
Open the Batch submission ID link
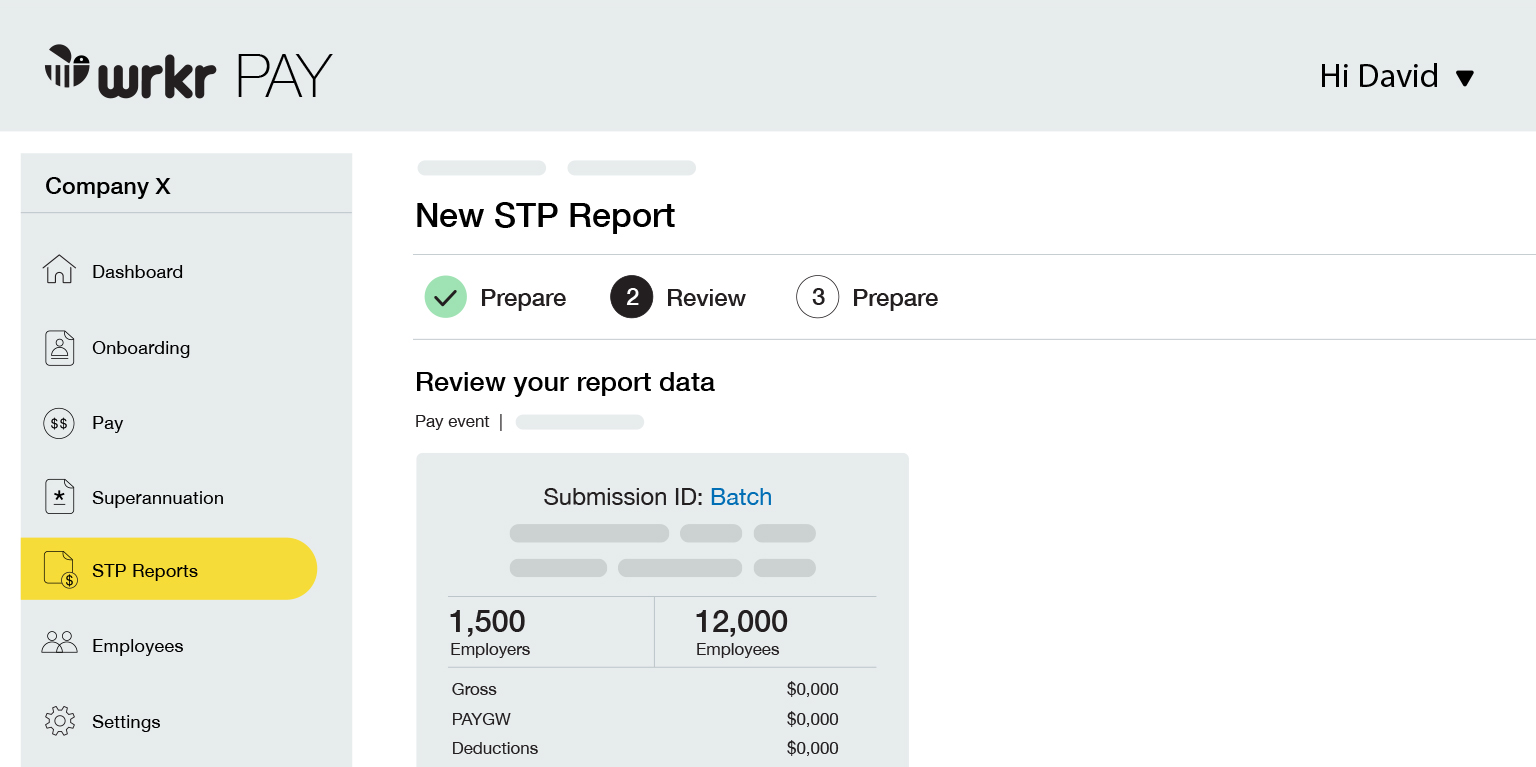(740, 497)
